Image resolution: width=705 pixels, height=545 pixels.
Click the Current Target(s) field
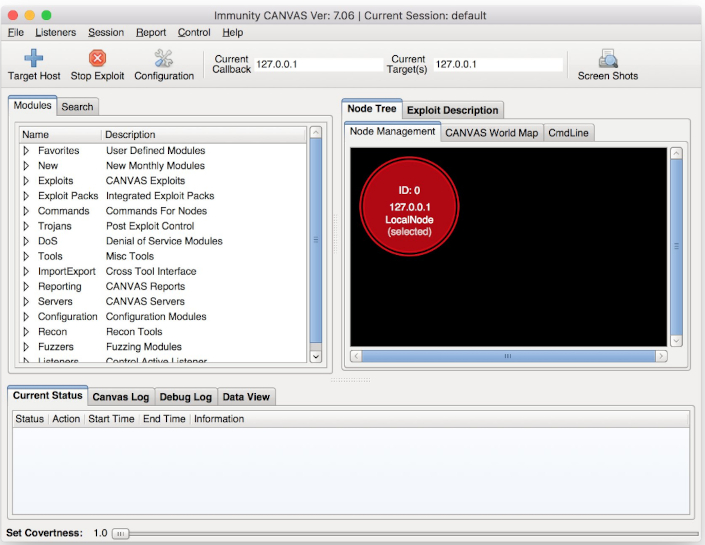pos(497,64)
